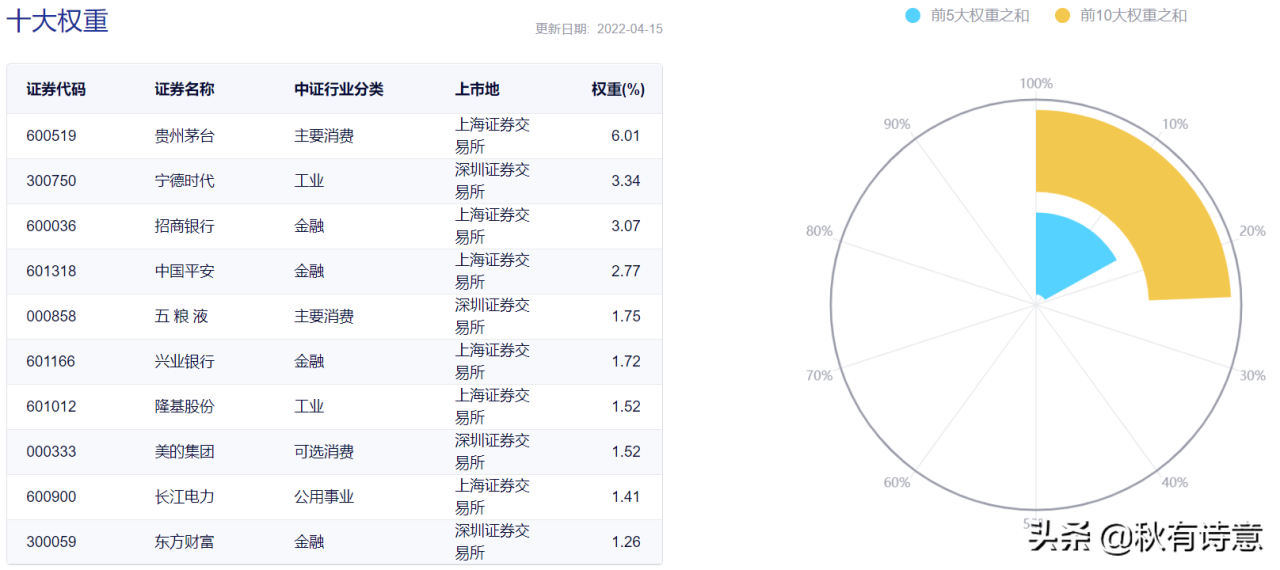This screenshot has width=1280, height=570.
Task: Toggle the 前10大权重之和 legend item
Action: 1120,15
